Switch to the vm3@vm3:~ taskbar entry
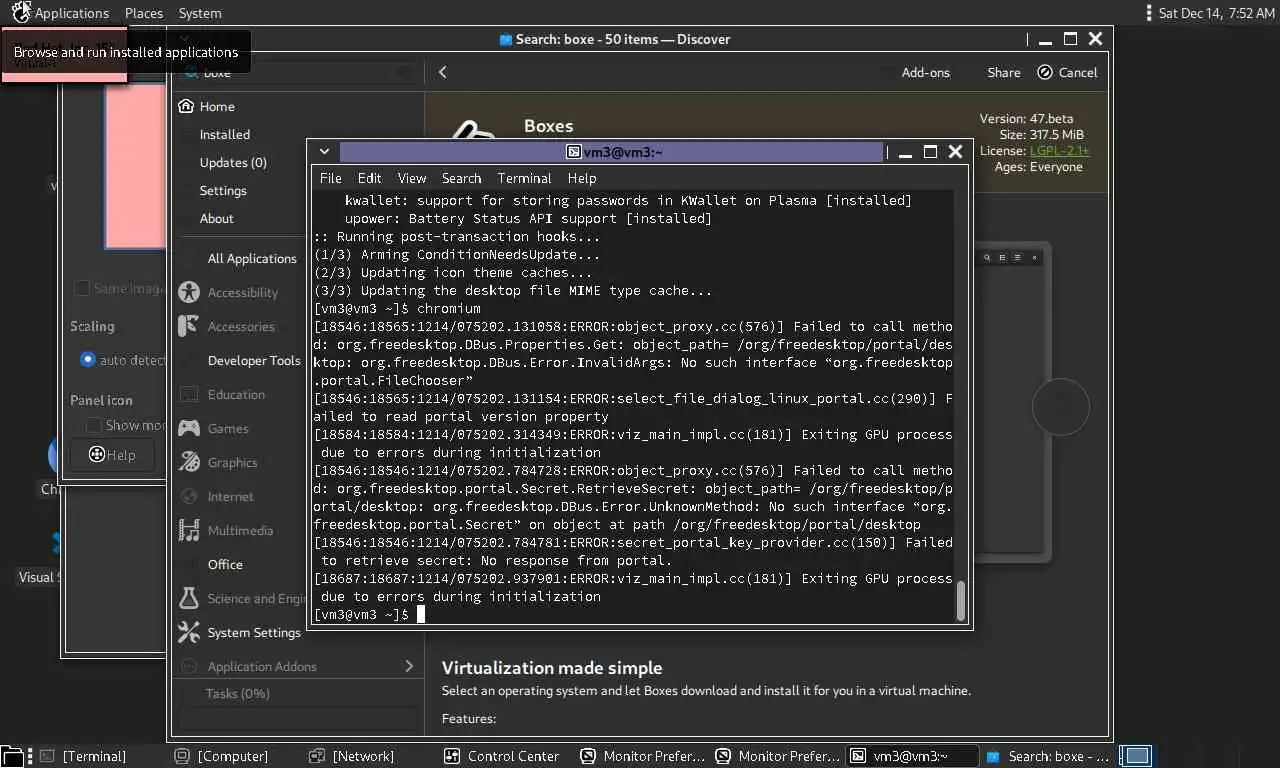The height and width of the screenshot is (768, 1280). click(911, 756)
